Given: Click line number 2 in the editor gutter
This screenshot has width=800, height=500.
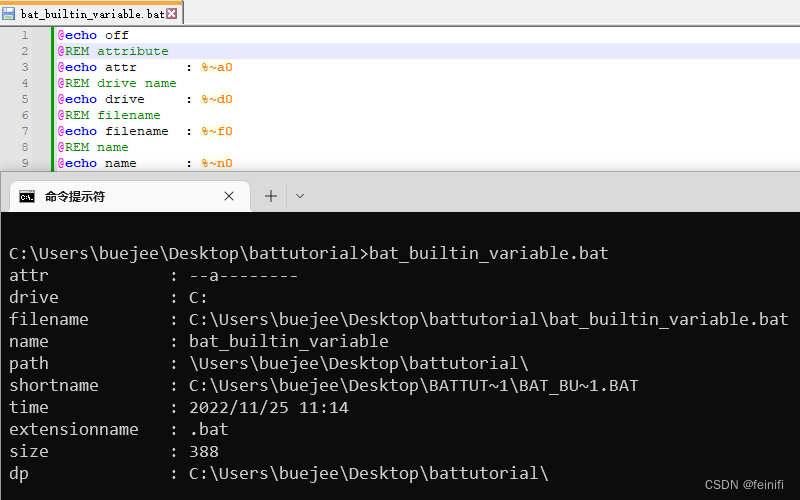Looking at the screenshot, I should pyautogui.click(x=24, y=51).
